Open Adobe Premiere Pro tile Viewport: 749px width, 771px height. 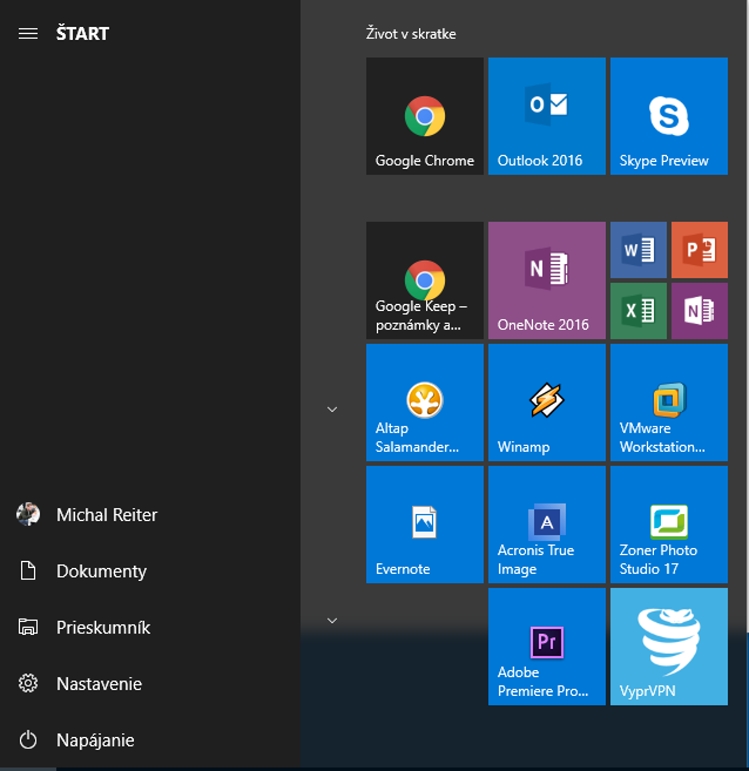[546, 646]
